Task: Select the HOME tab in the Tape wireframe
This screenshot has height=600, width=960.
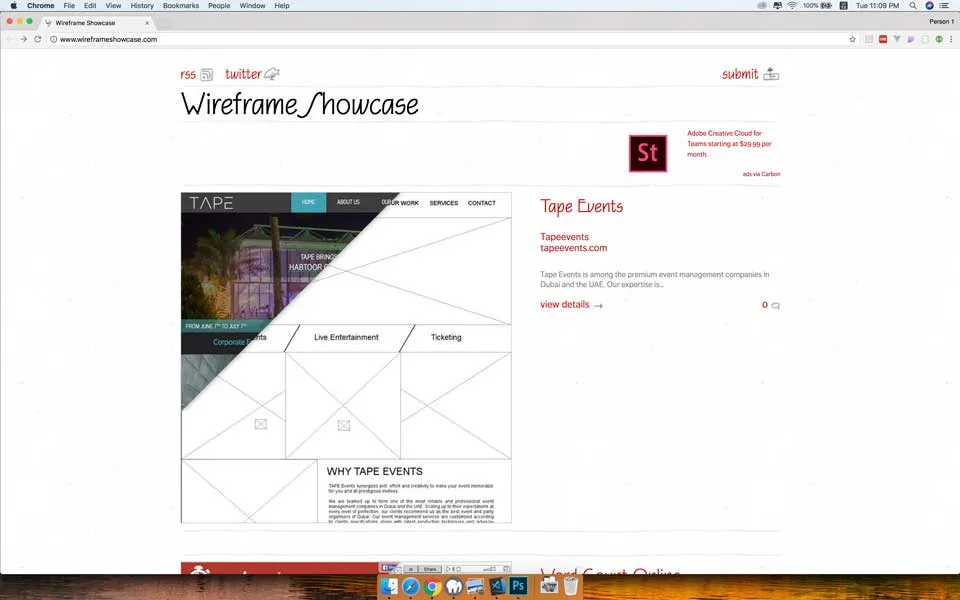Action: click(309, 202)
